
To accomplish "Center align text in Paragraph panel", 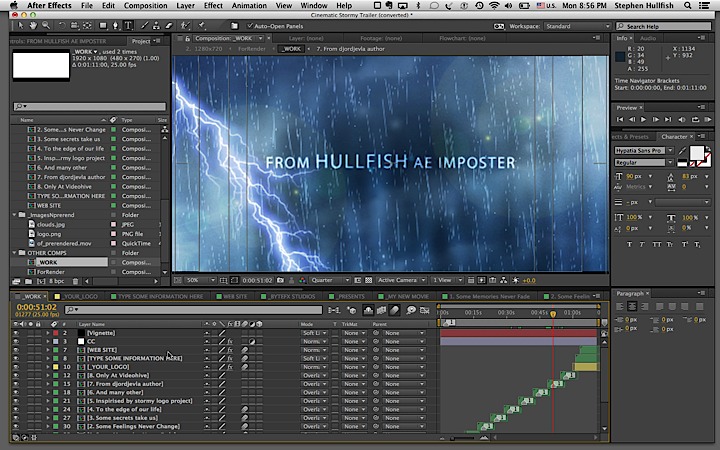I will (x=632, y=306).
